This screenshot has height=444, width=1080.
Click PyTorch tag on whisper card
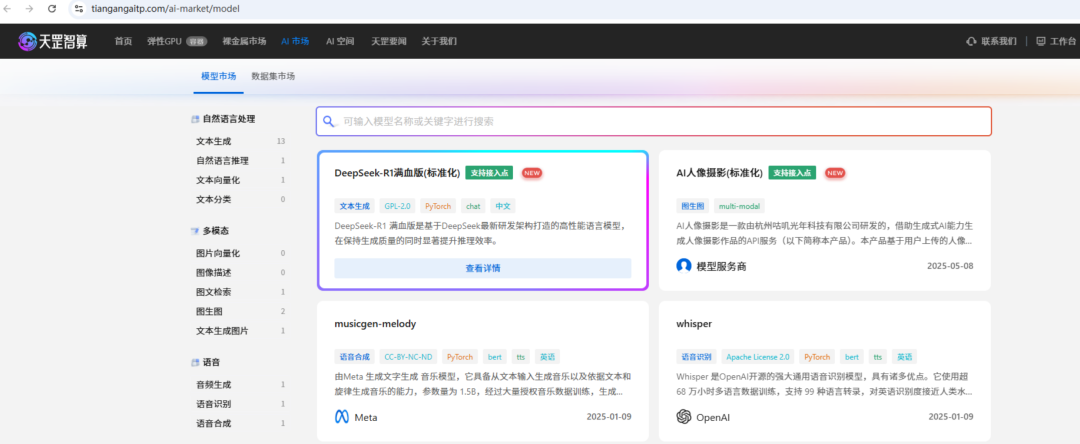coord(817,357)
